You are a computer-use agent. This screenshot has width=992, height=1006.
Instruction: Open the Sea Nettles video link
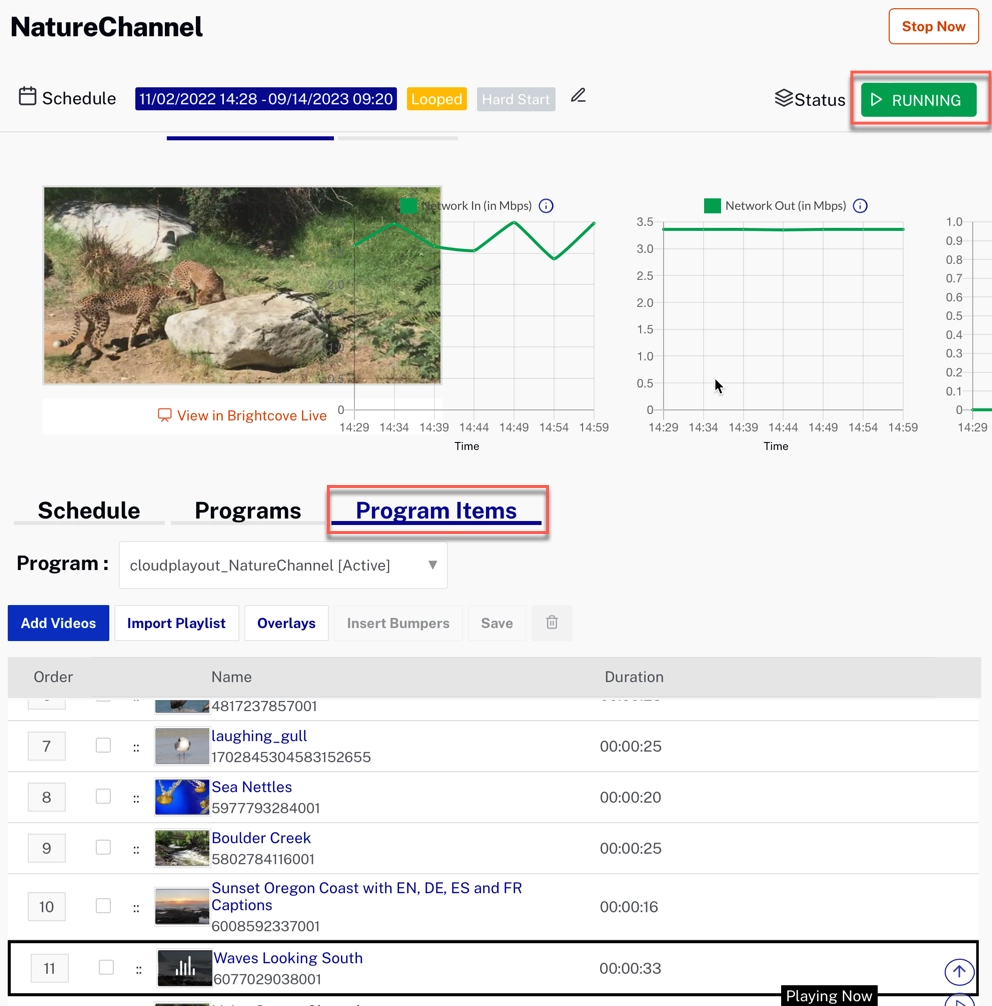coord(251,786)
